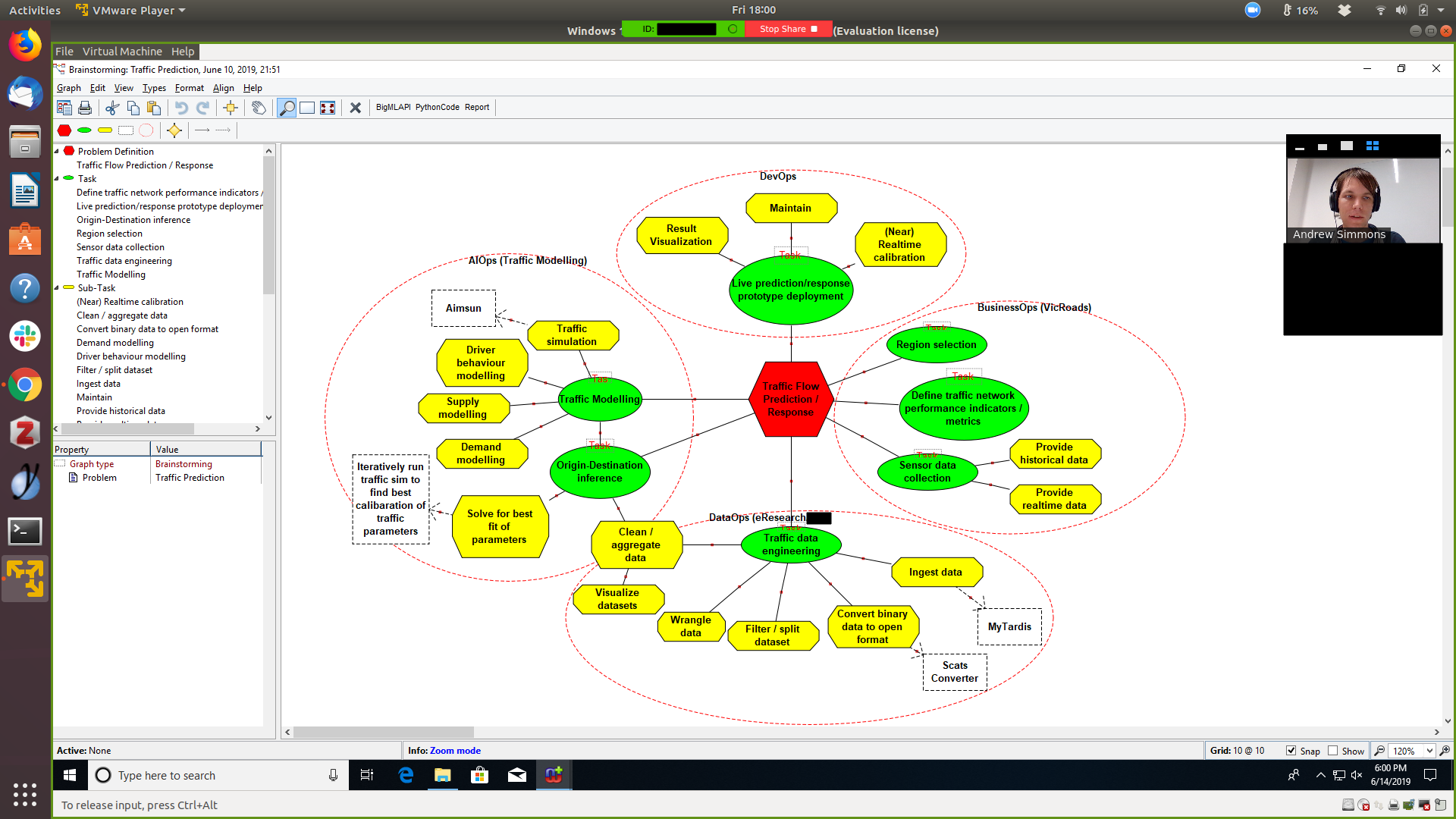The image size is (1456, 819).
Task: Click the fit-to-screen expand arrows icon
Action: (x=328, y=108)
